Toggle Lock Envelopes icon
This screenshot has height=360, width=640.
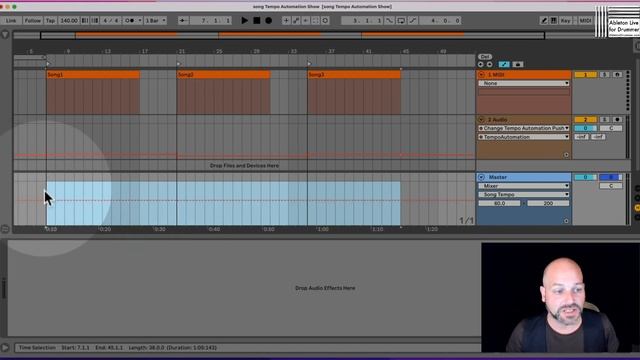(x=518, y=64)
